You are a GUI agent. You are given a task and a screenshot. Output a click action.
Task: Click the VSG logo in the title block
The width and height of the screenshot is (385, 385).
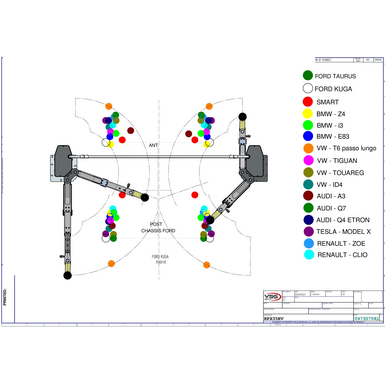[x=273, y=297]
